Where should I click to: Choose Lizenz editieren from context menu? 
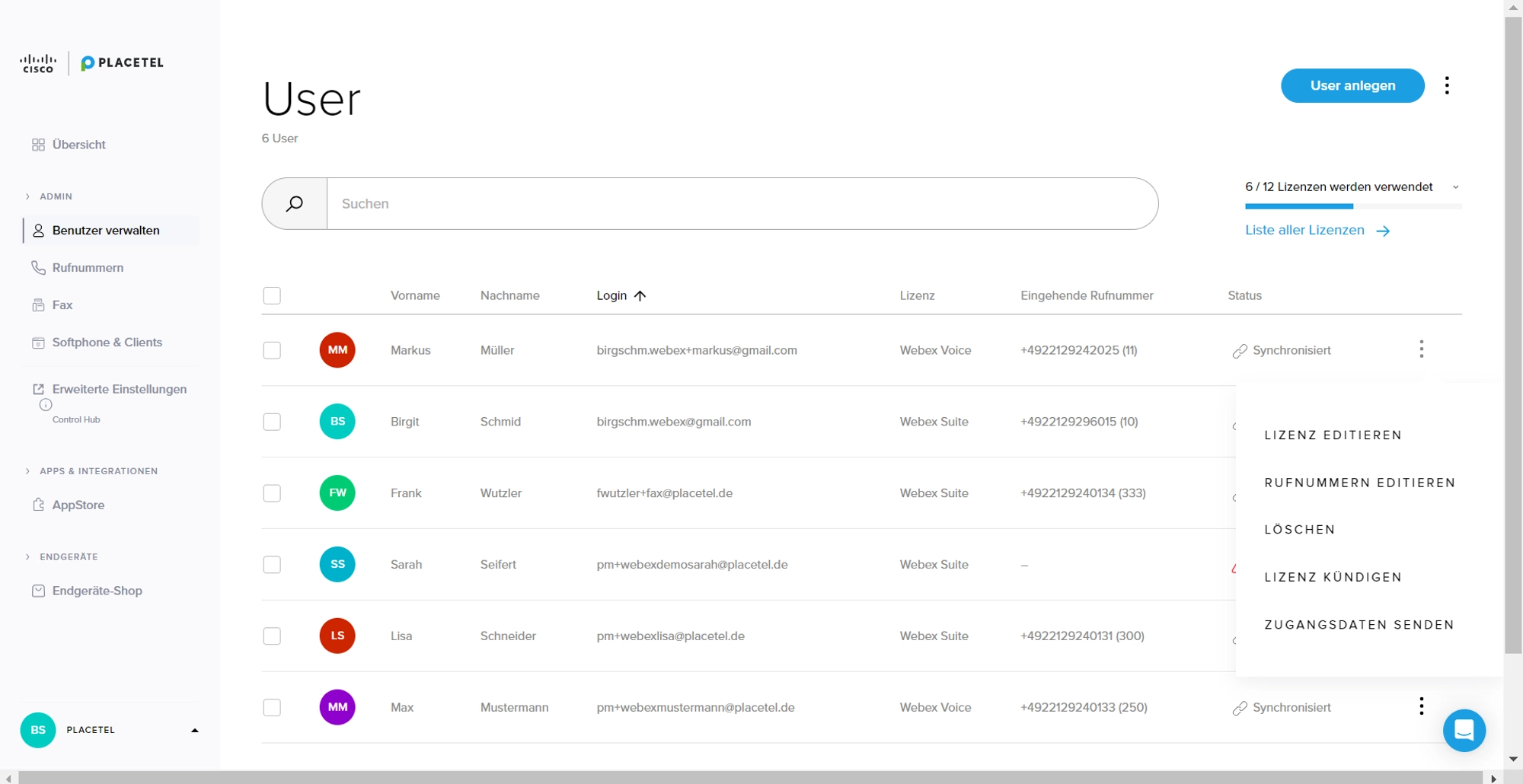[x=1333, y=435]
